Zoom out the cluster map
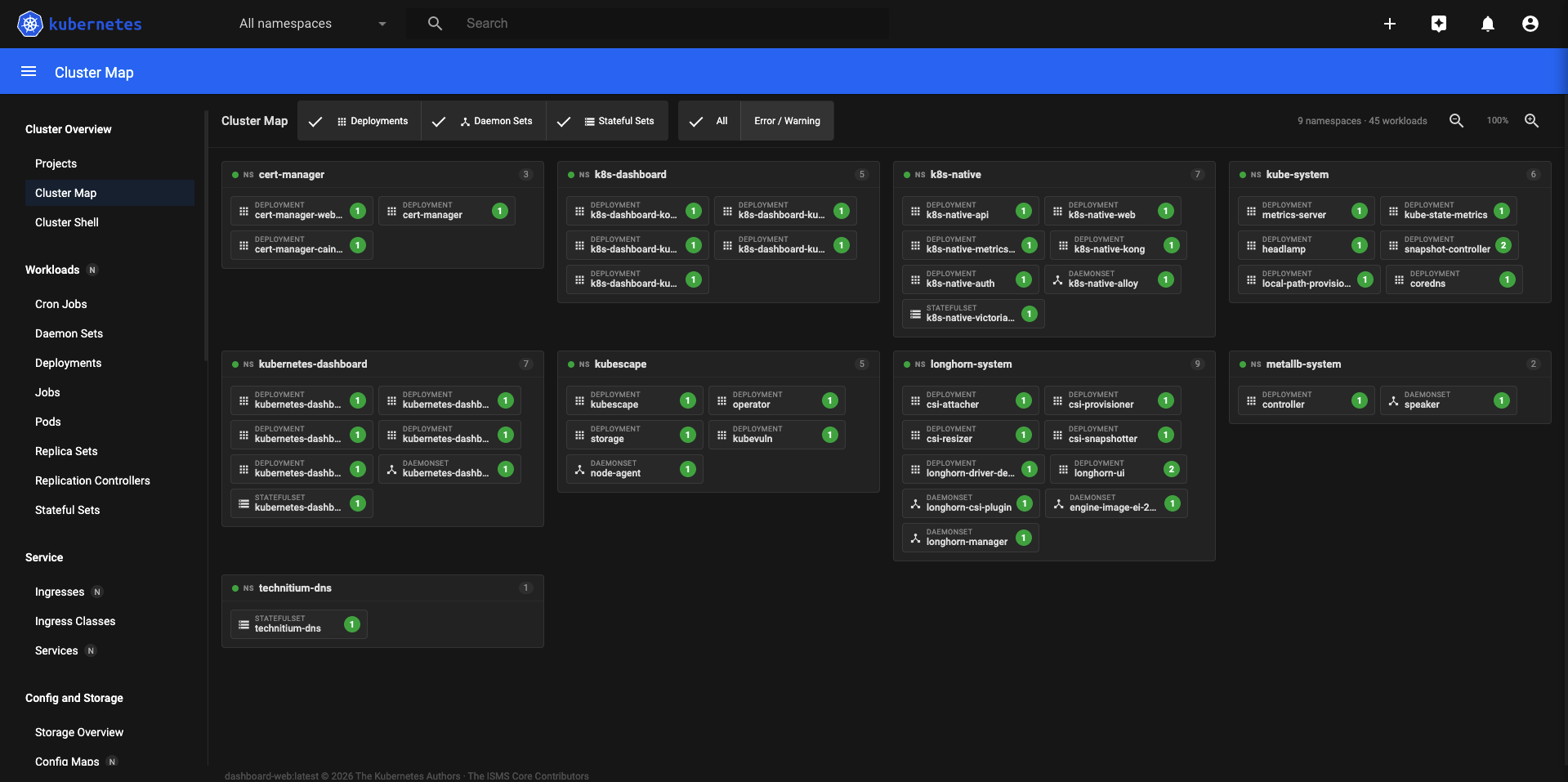 click(x=1456, y=121)
